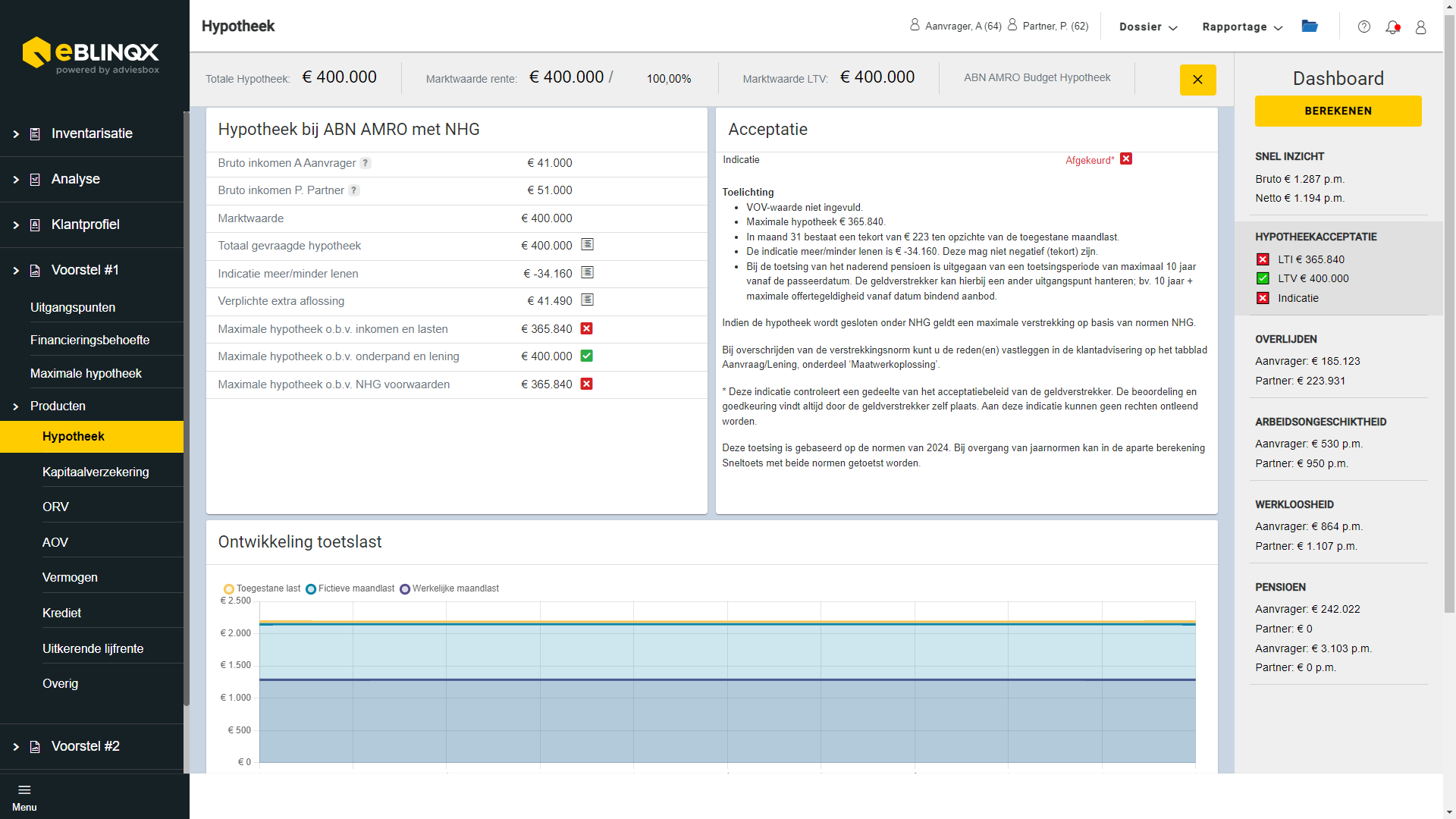Open Financieringsbehoefte page
1456x819 pixels.
pyautogui.click(x=92, y=340)
